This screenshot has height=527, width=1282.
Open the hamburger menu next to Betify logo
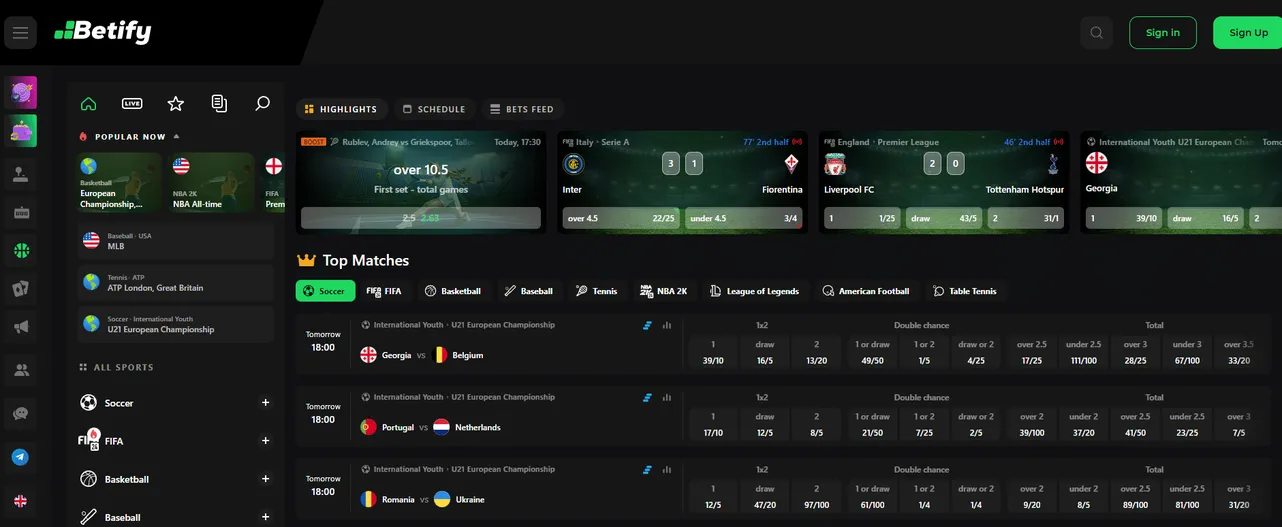[20, 33]
